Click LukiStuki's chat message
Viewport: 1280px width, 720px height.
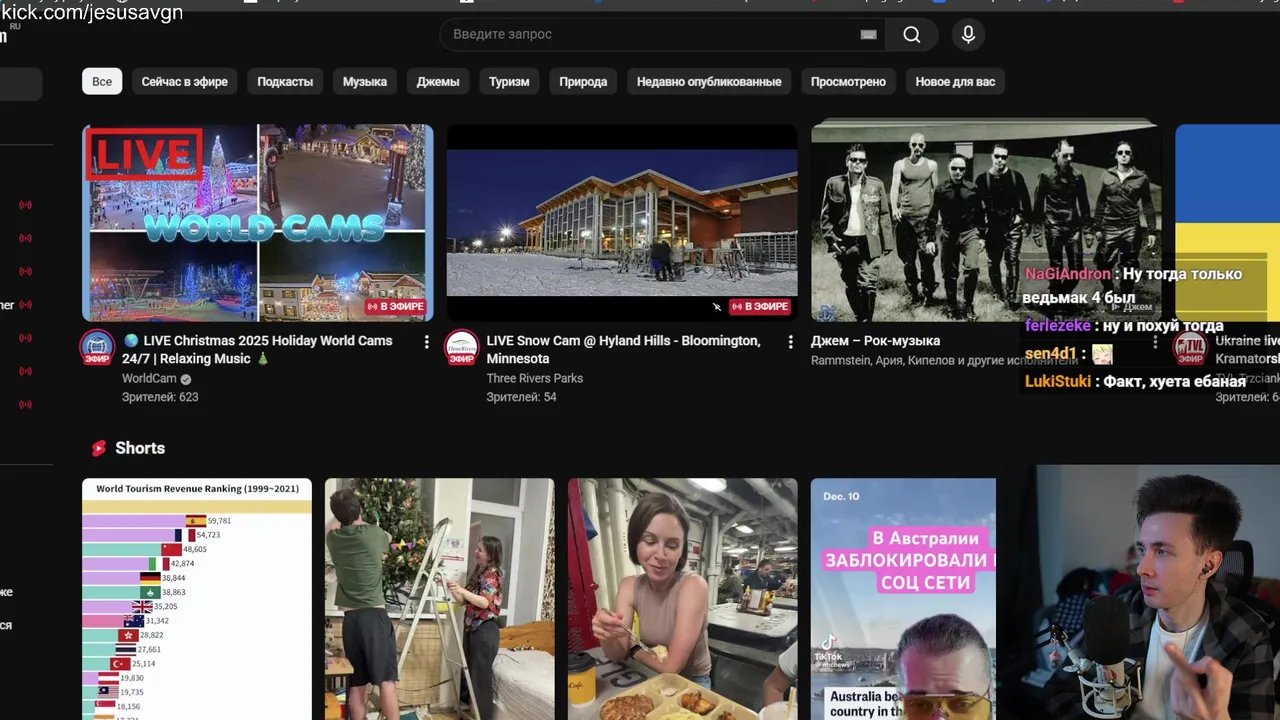coord(1135,381)
